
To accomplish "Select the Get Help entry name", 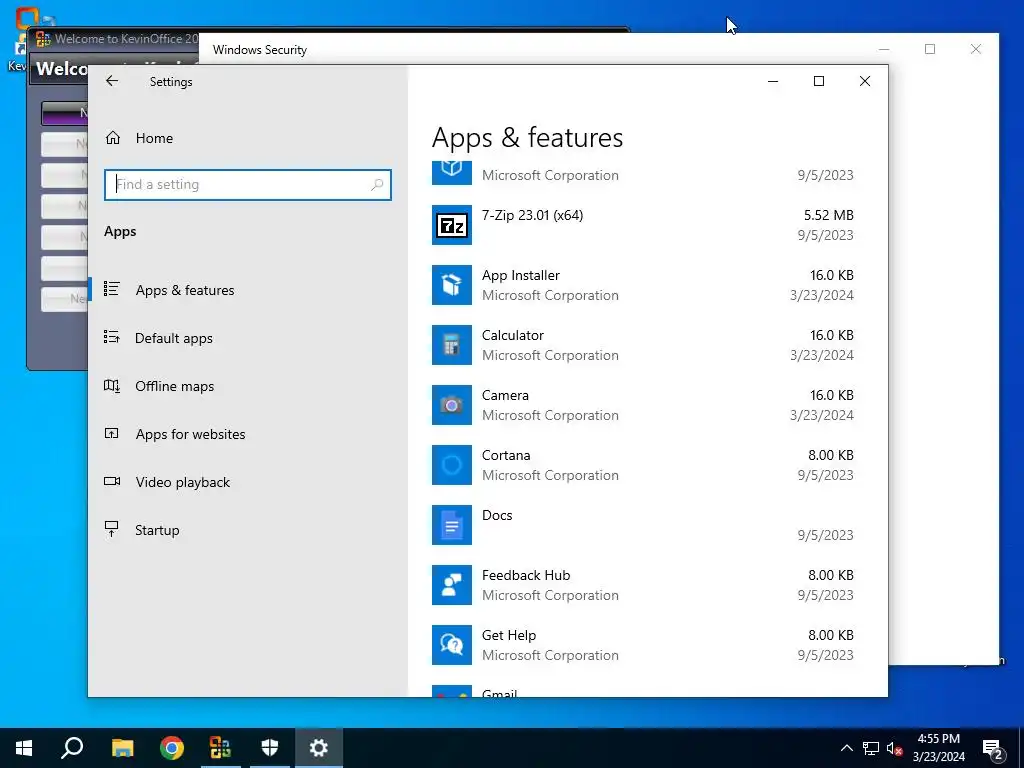I will pyautogui.click(x=509, y=635).
